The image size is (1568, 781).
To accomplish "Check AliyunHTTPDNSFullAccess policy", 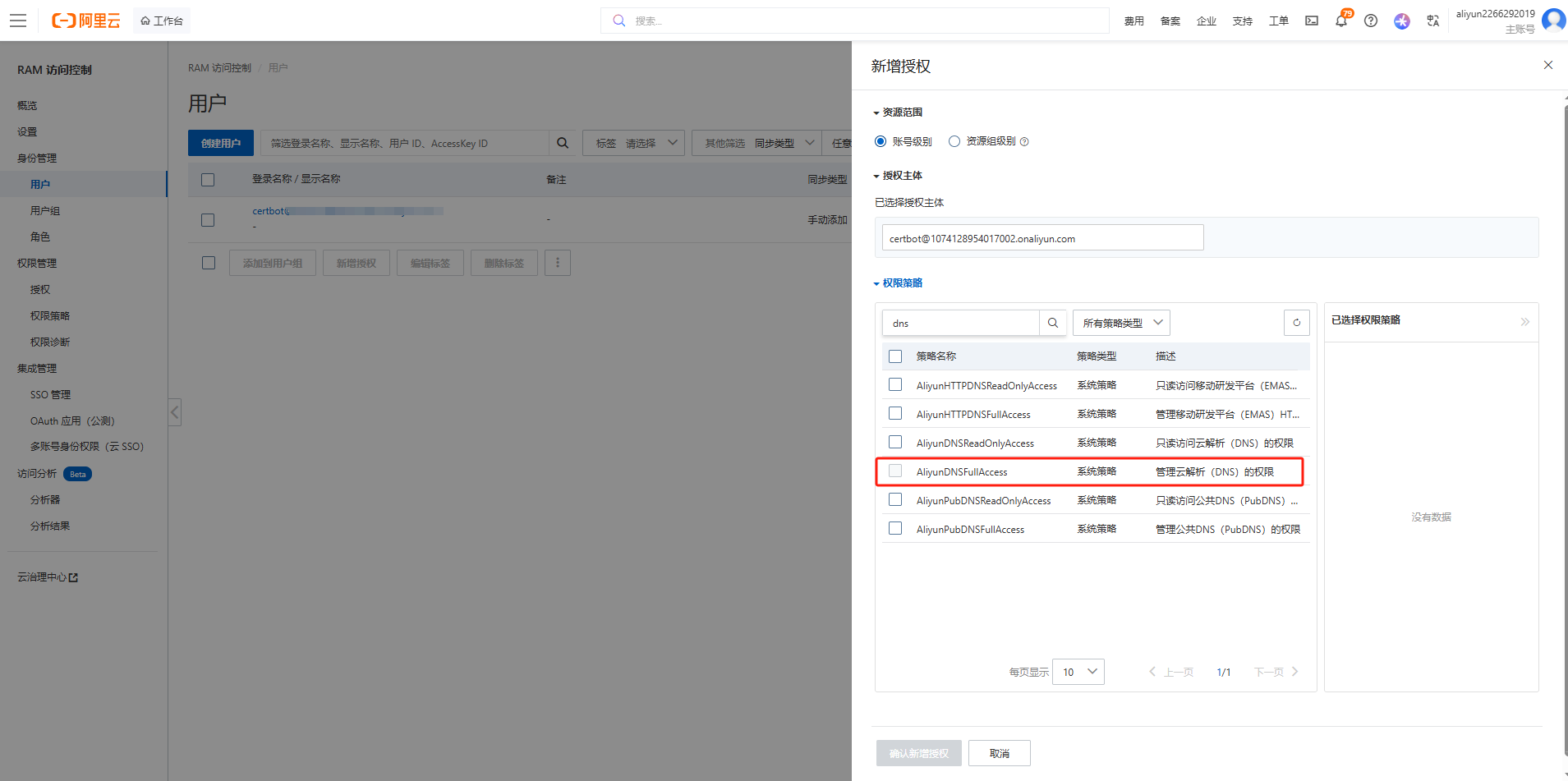I will [895, 413].
